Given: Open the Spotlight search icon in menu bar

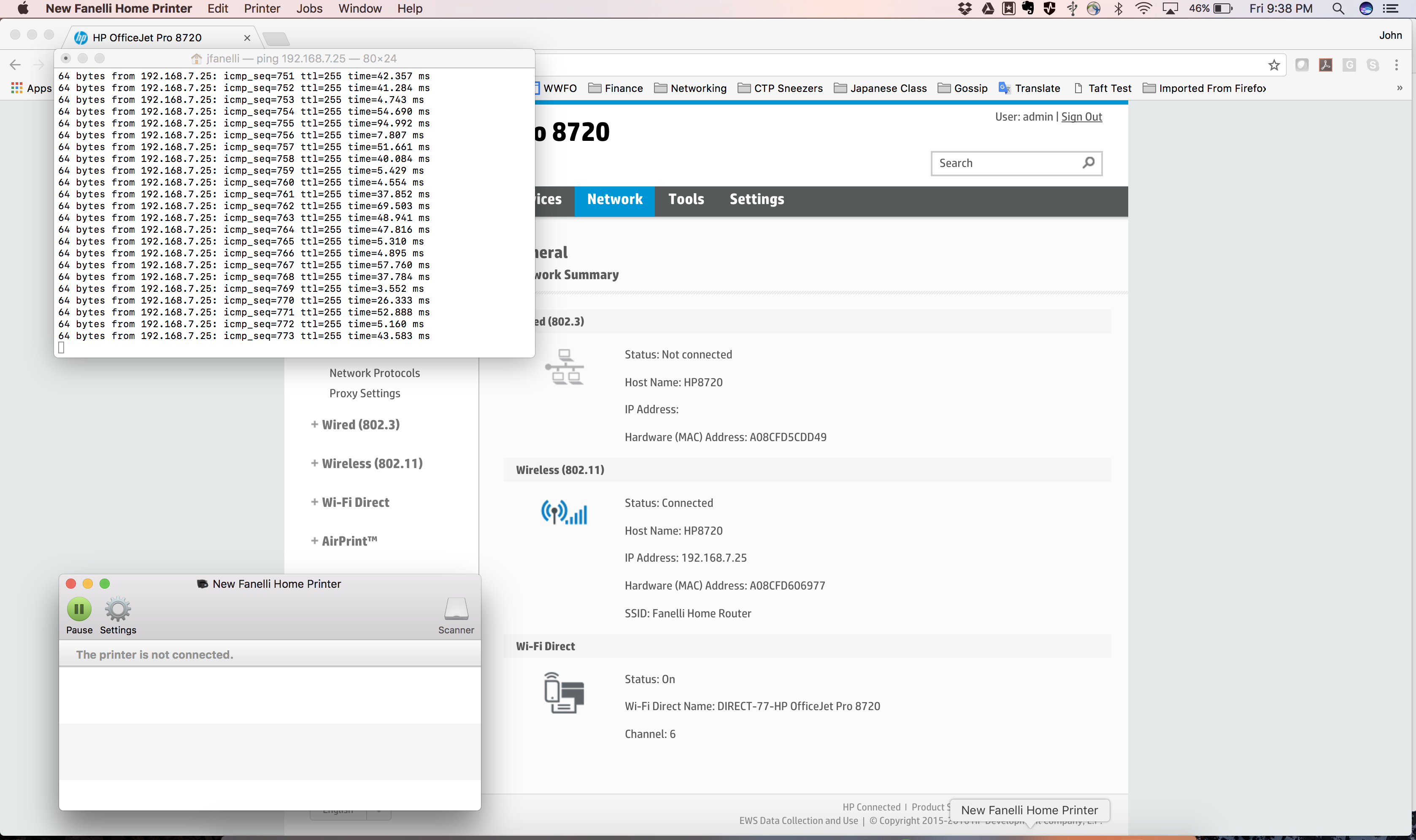Looking at the screenshot, I should tap(1338, 8).
